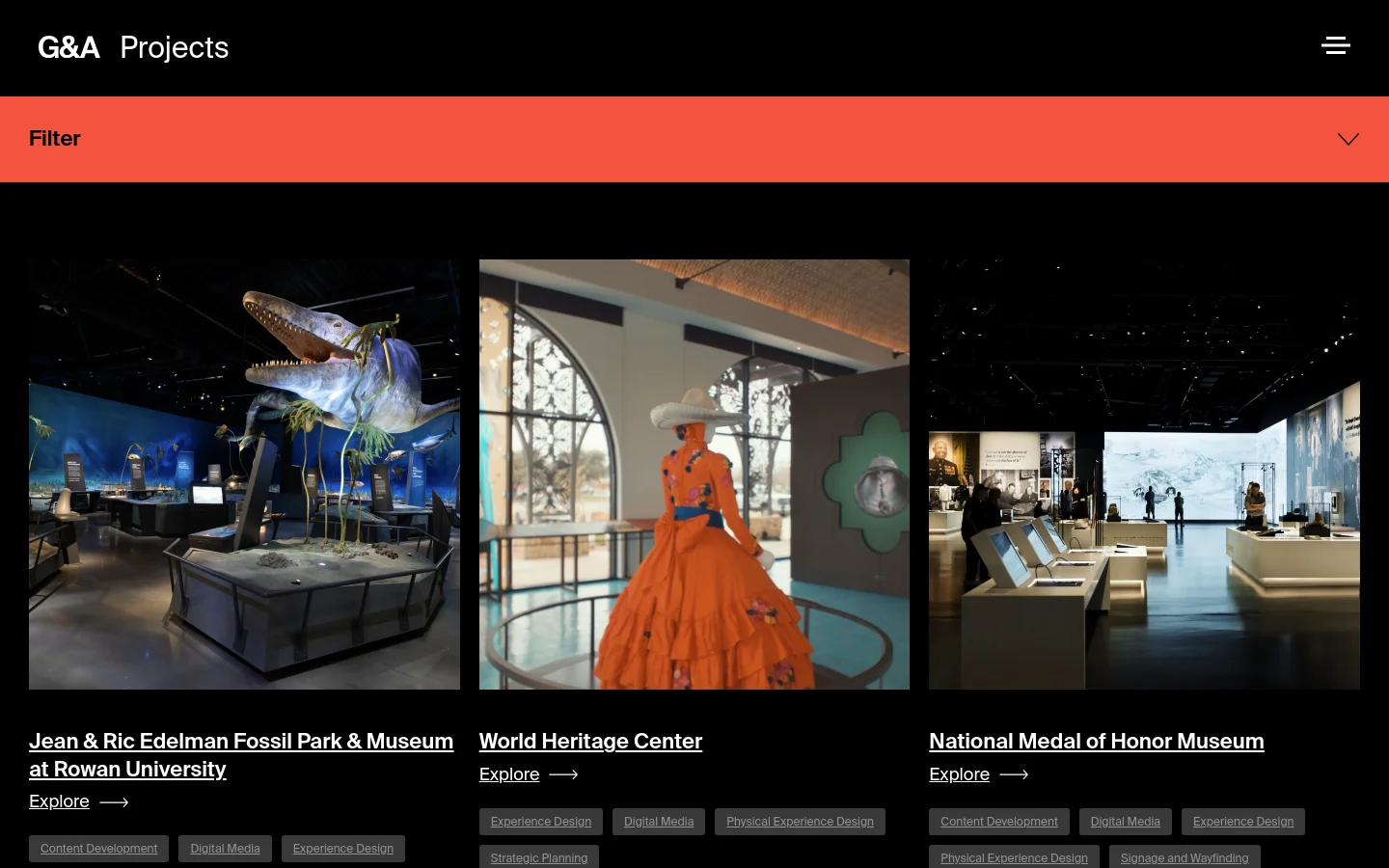This screenshot has height=868, width=1389.
Task: Click Explore under World Heritage Center
Action: click(x=509, y=774)
